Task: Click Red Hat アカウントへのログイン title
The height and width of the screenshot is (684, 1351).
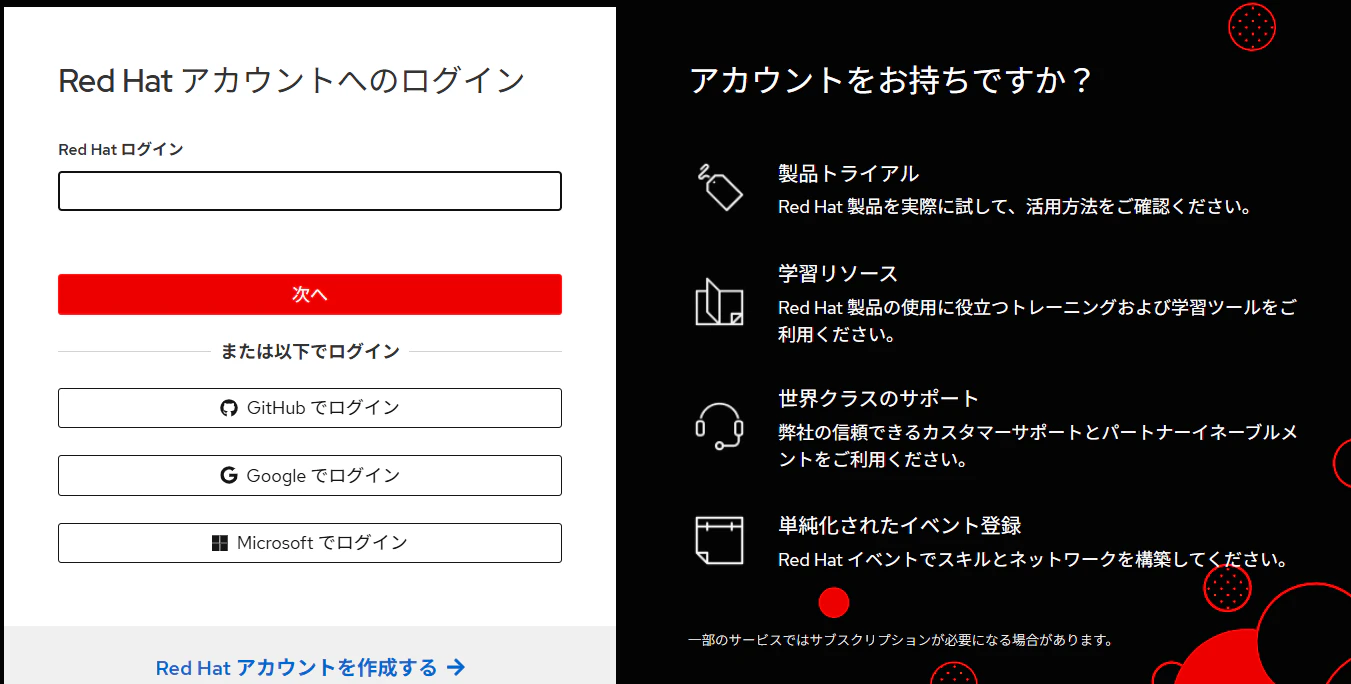Action: click(x=292, y=81)
